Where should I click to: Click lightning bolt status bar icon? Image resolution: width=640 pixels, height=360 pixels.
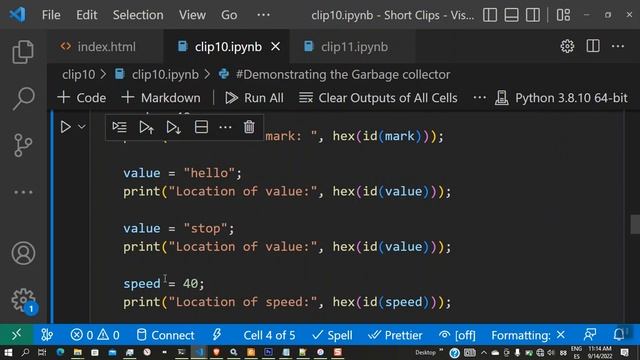(217, 335)
